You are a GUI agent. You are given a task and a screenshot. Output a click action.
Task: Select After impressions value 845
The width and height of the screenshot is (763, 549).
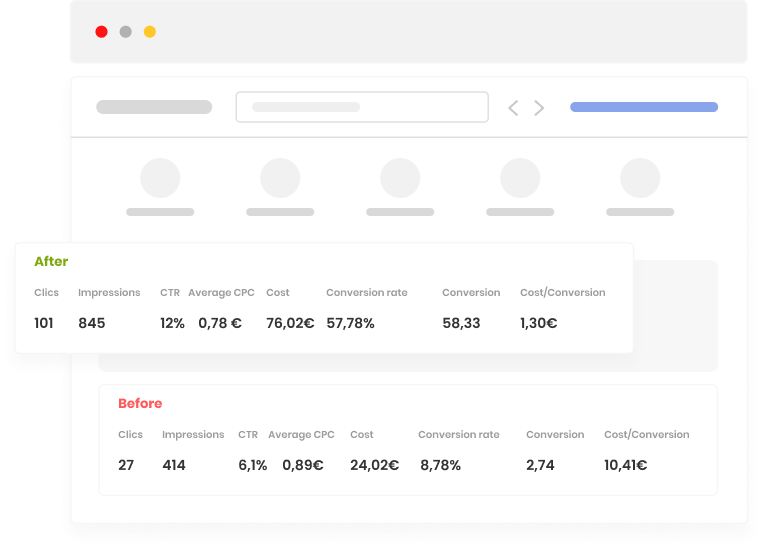tap(91, 323)
